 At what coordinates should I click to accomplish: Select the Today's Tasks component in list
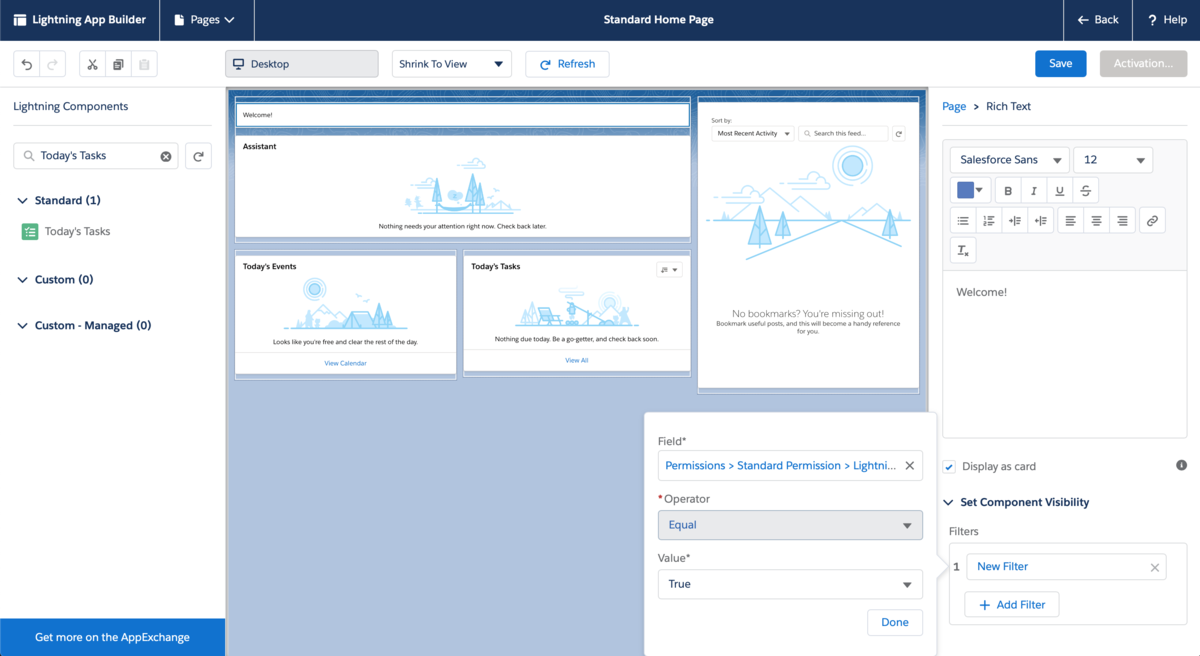pos(77,231)
